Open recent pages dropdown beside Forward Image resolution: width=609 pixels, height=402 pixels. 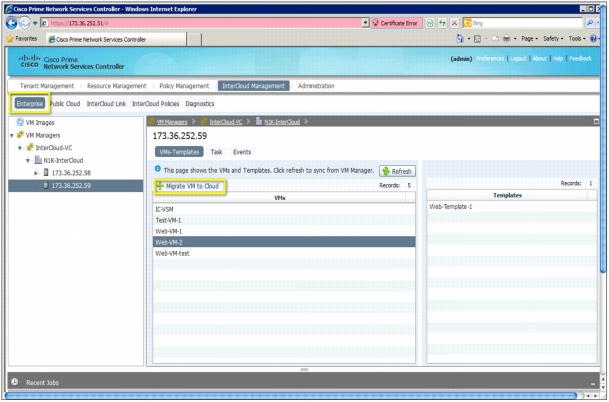point(35,23)
